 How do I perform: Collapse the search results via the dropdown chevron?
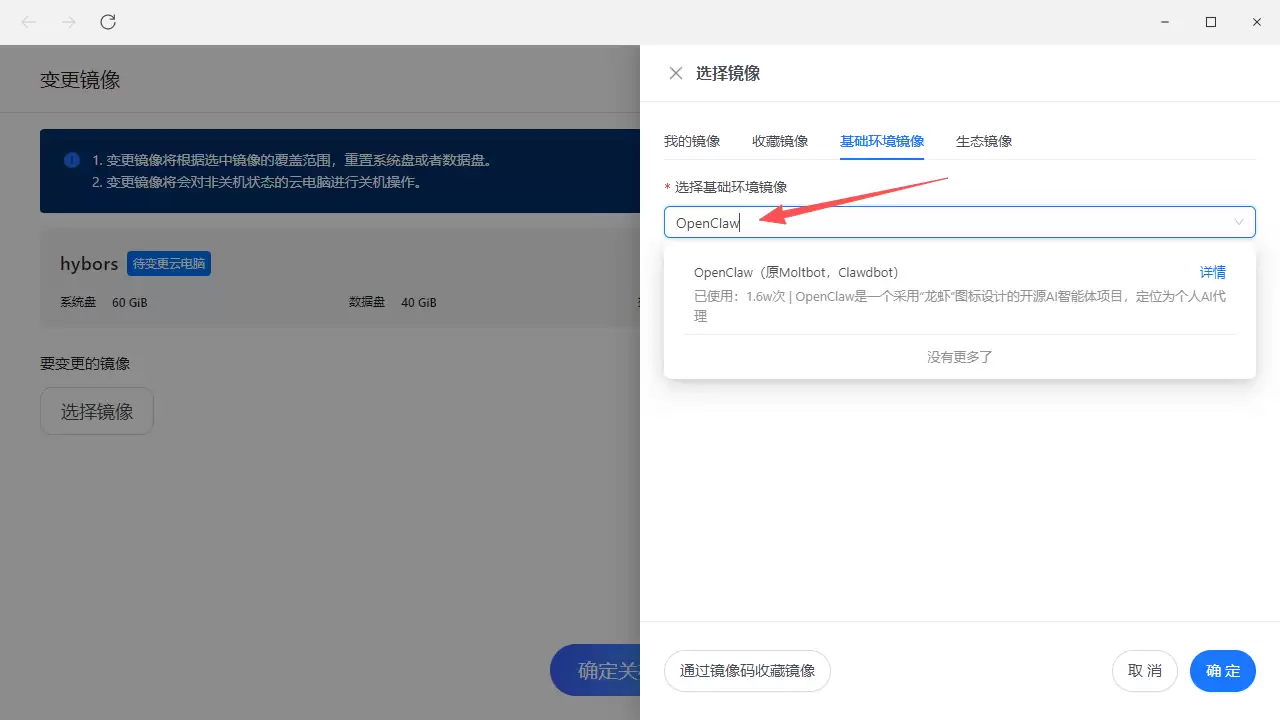(1239, 221)
